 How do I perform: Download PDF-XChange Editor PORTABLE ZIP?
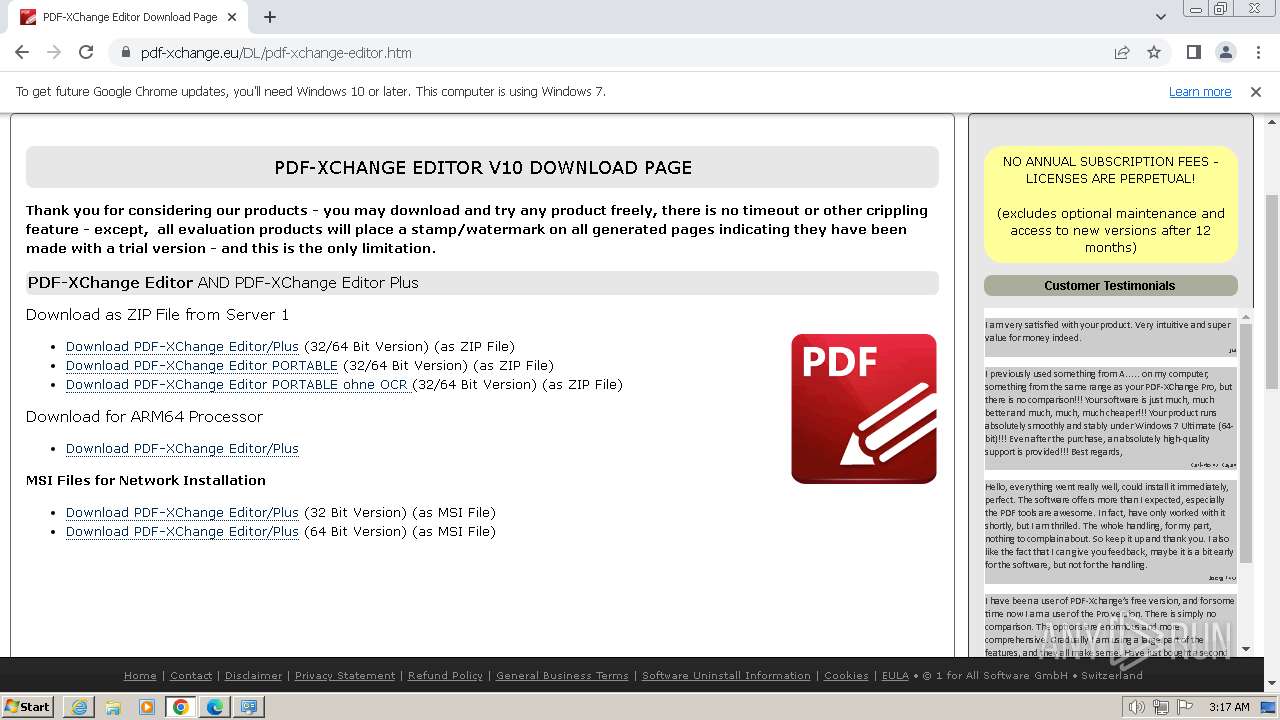pos(202,365)
